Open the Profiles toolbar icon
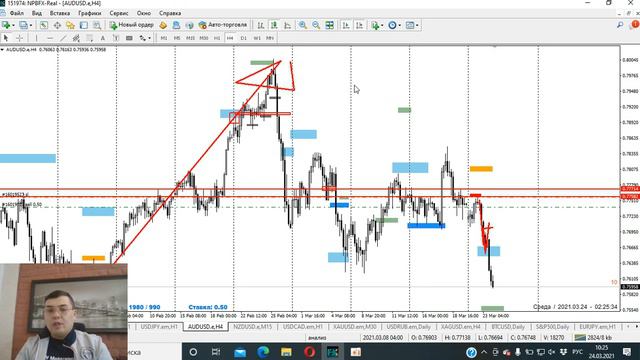 (x=24, y=25)
